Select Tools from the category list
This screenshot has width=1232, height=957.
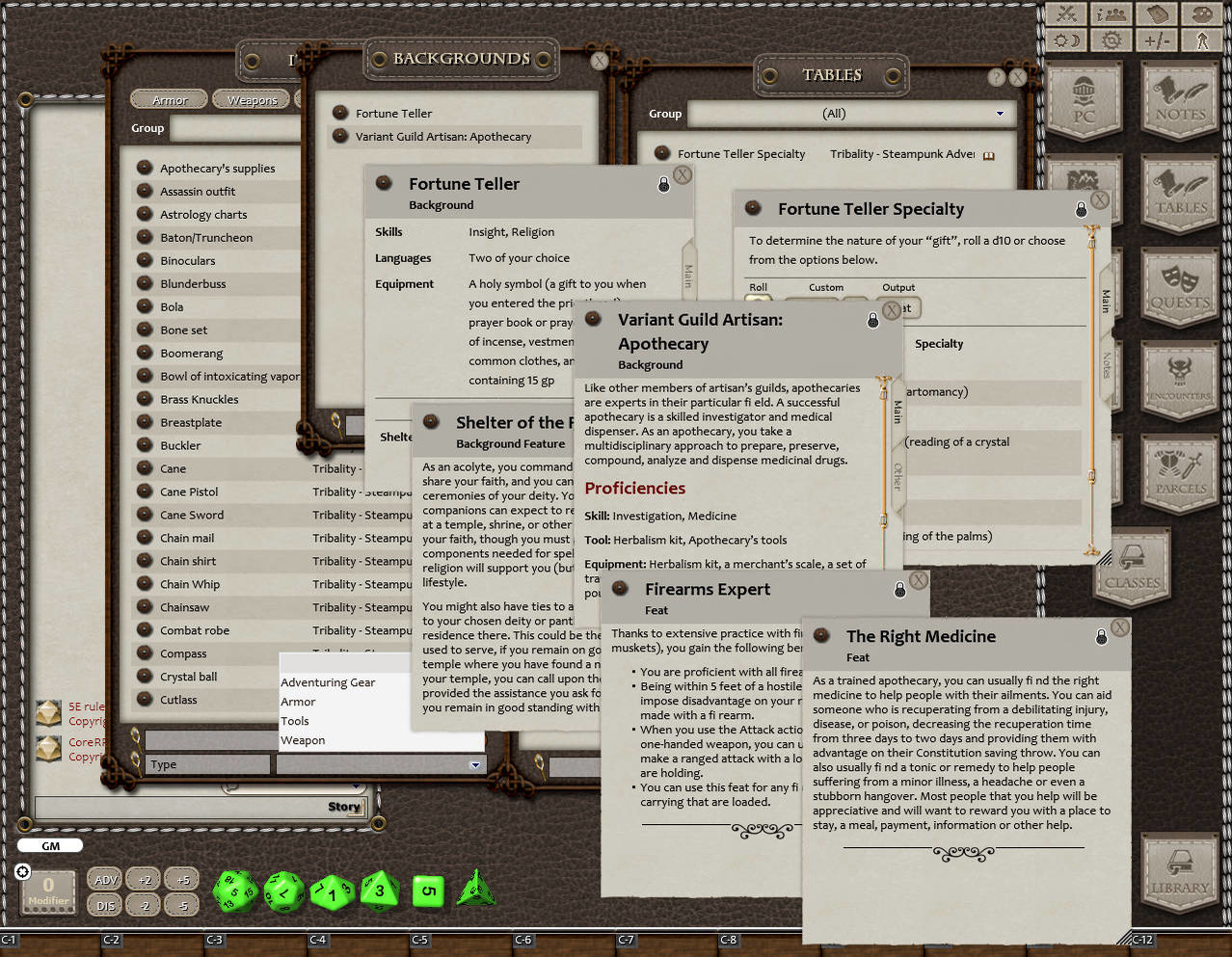pyautogui.click(x=295, y=721)
